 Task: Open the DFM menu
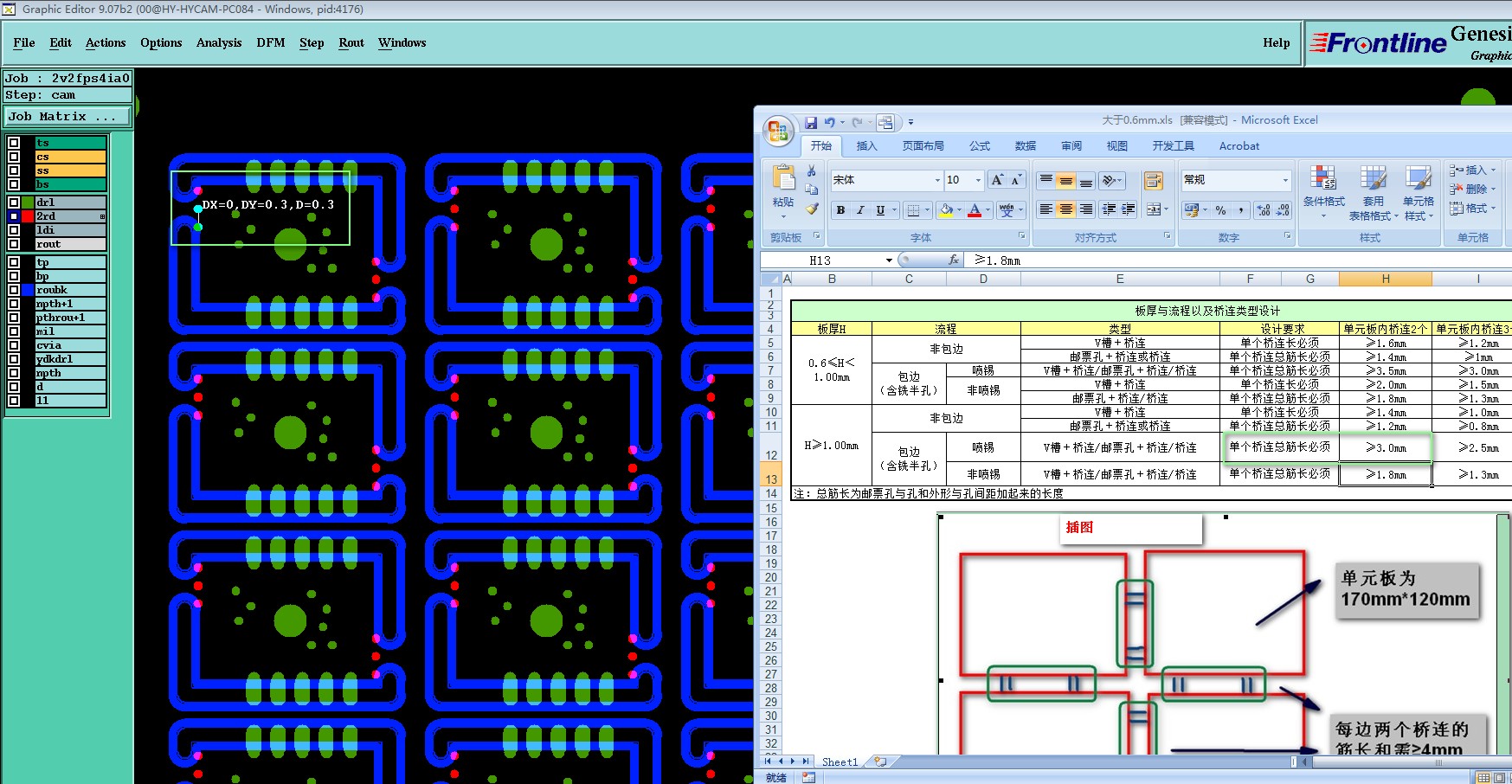point(271,42)
